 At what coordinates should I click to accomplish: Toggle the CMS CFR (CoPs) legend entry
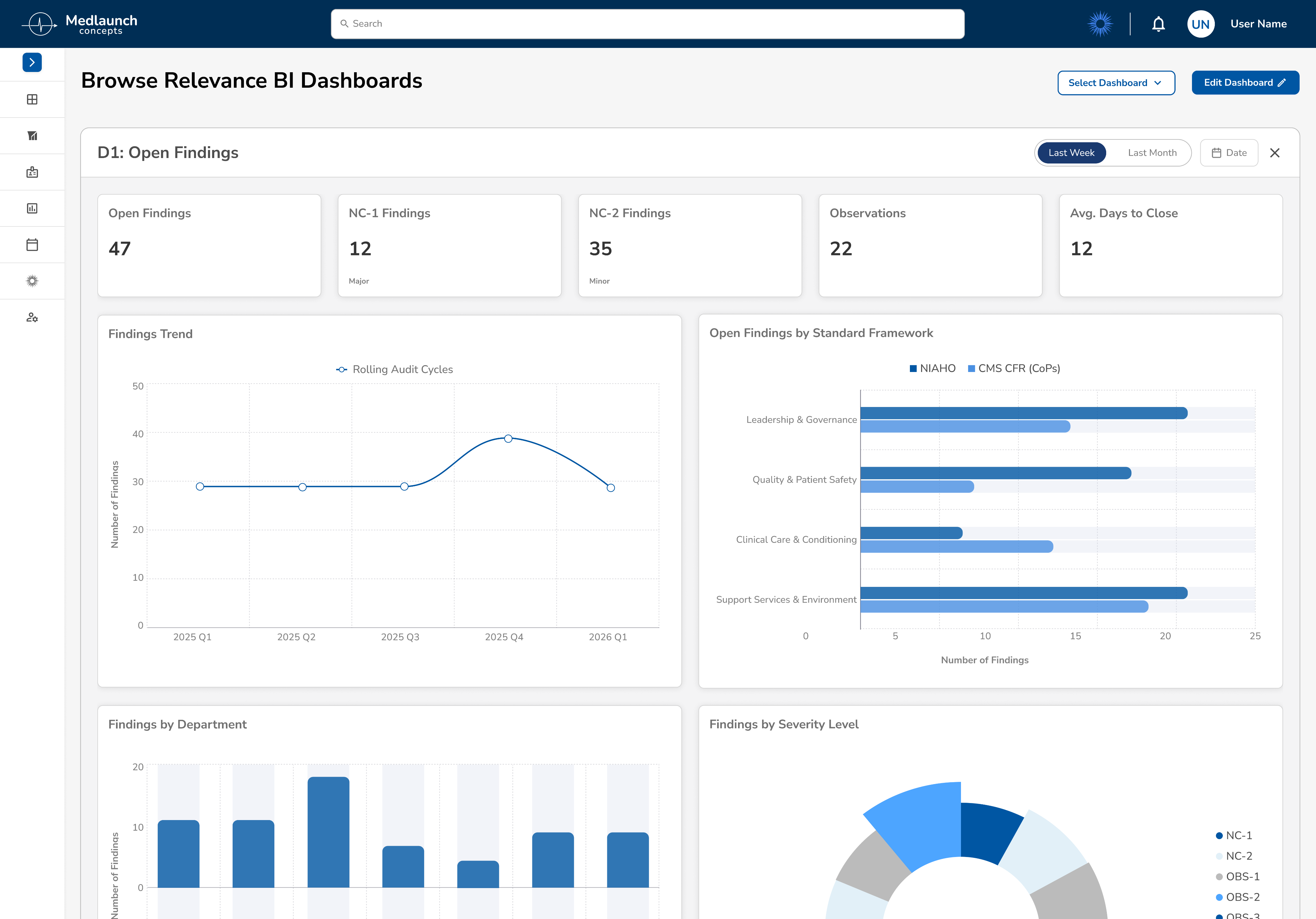[x=1014, y=368]
